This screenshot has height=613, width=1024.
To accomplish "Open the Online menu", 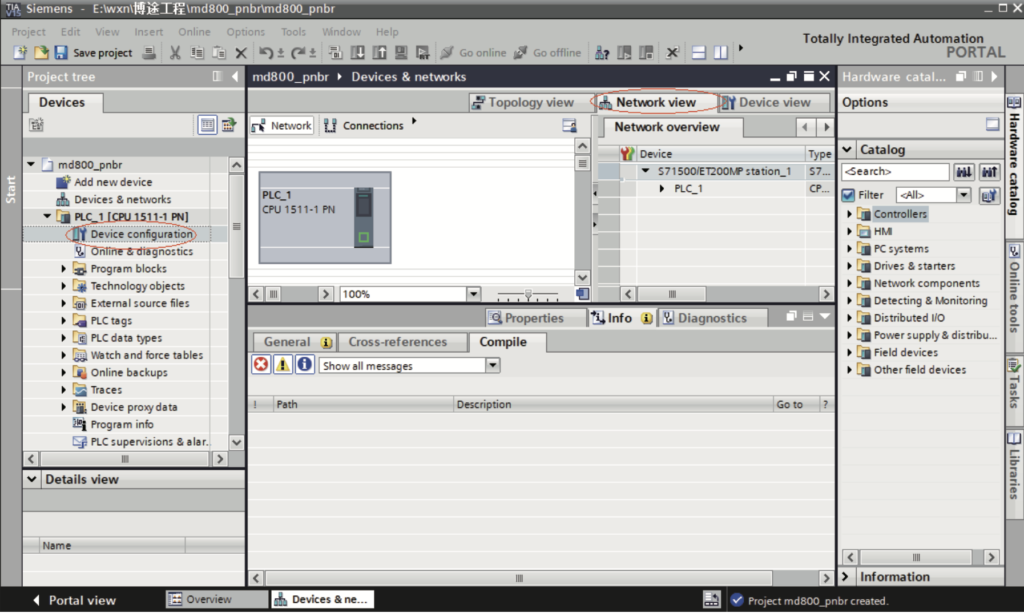I will [x=194, y=32].
